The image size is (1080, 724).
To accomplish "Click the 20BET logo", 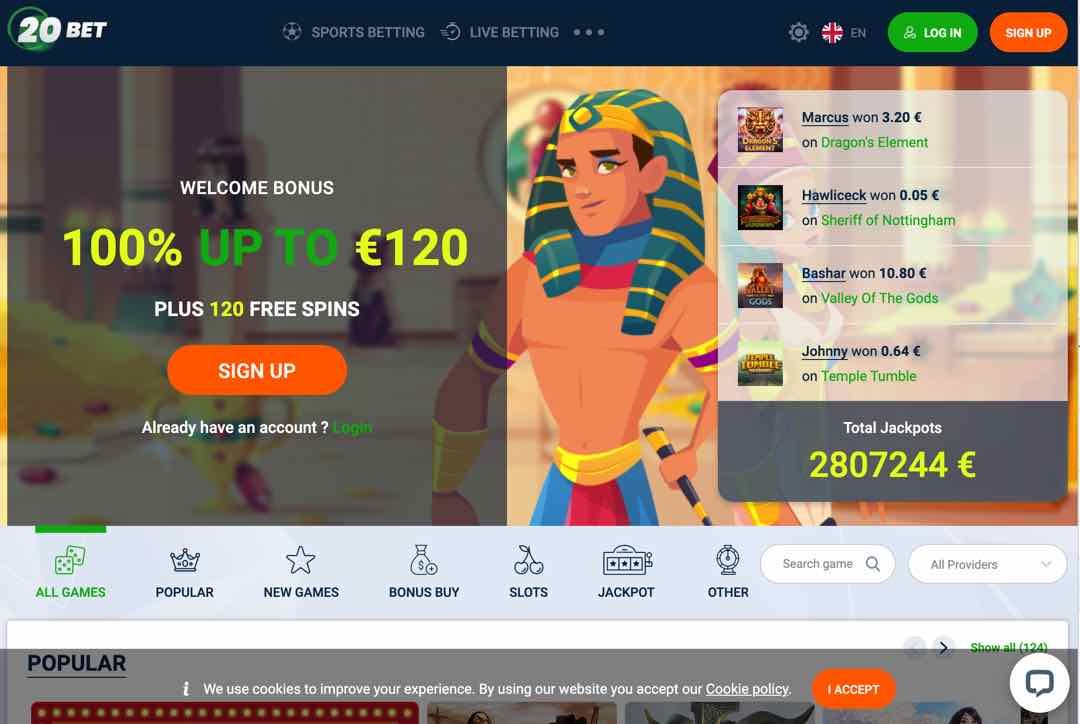I will coord(58,30).
